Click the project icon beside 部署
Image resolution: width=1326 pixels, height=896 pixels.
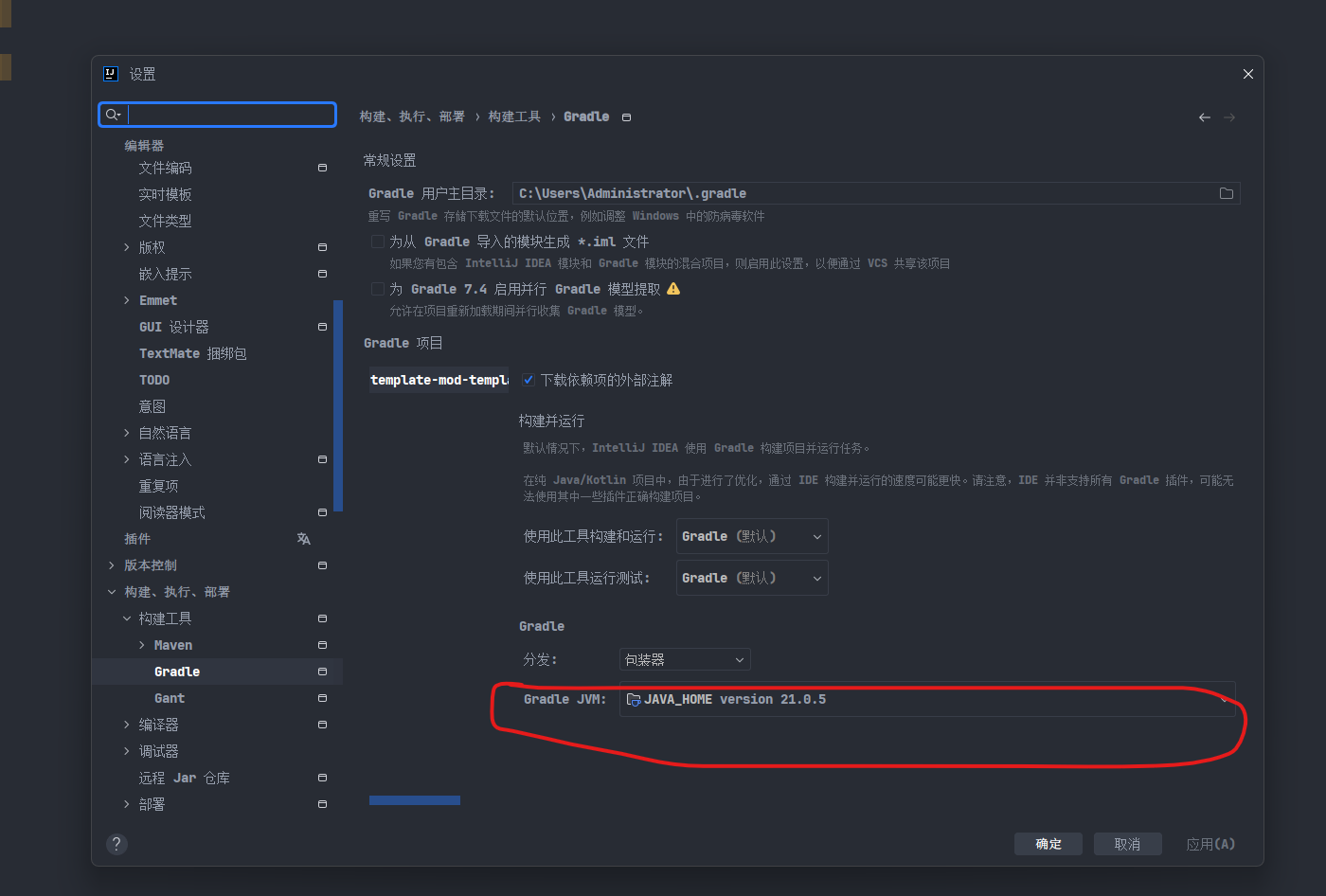(x=322, y=804)
